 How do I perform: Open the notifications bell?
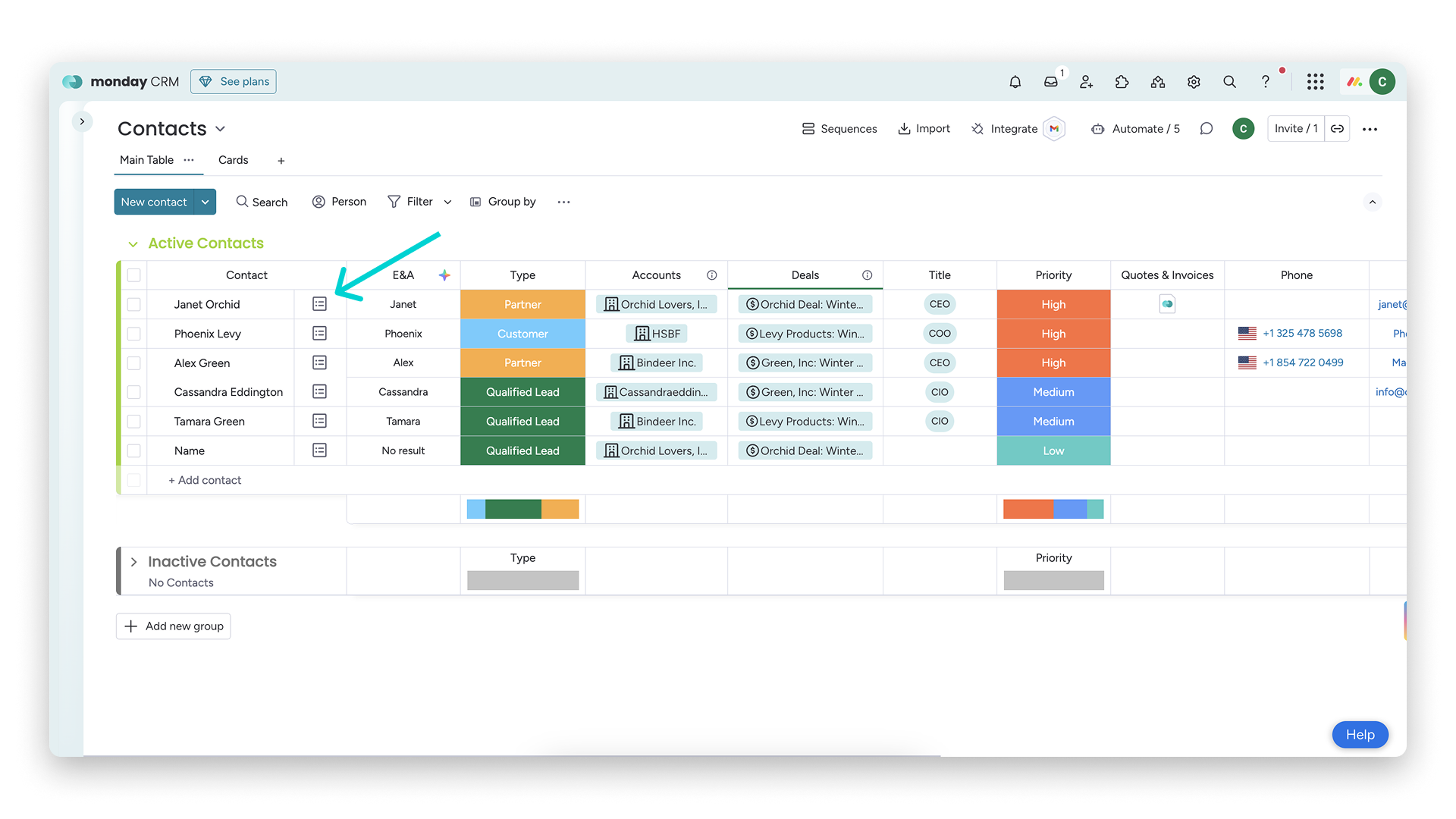click(x=1015, y=82)
